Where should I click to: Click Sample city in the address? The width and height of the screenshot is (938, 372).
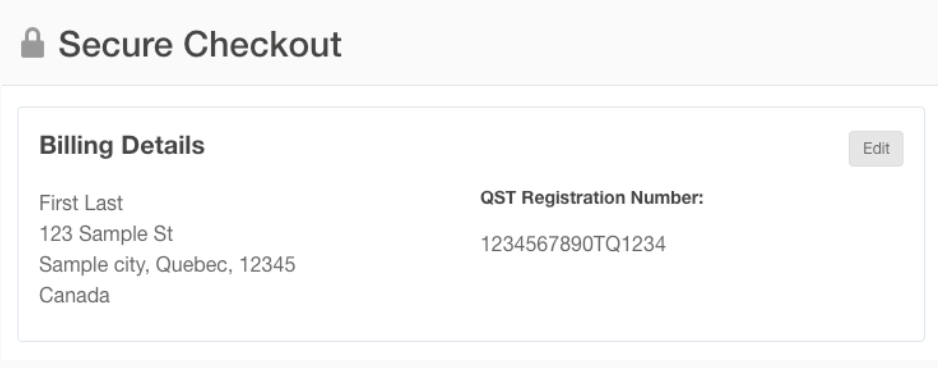pyautogui.click(x=94, y=265)
